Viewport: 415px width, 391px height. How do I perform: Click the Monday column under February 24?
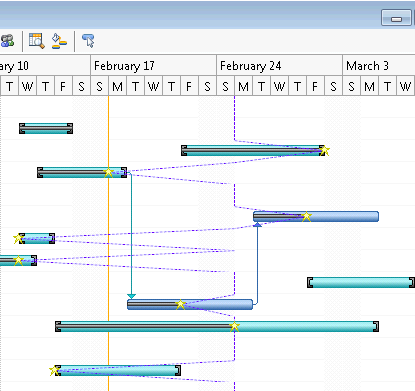pyautogui.click(x=243, y=87)
